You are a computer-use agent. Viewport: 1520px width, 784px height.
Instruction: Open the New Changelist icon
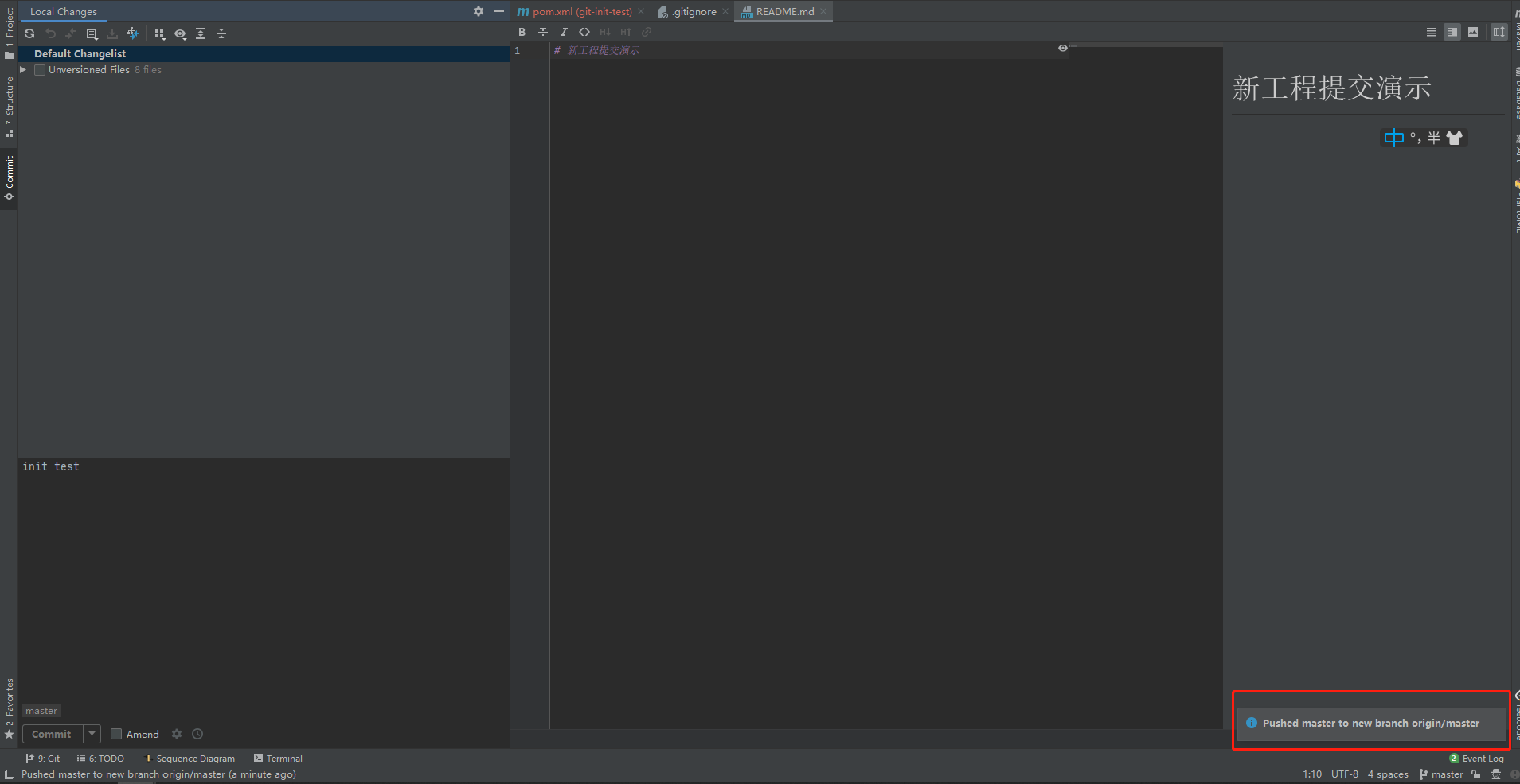92,33
